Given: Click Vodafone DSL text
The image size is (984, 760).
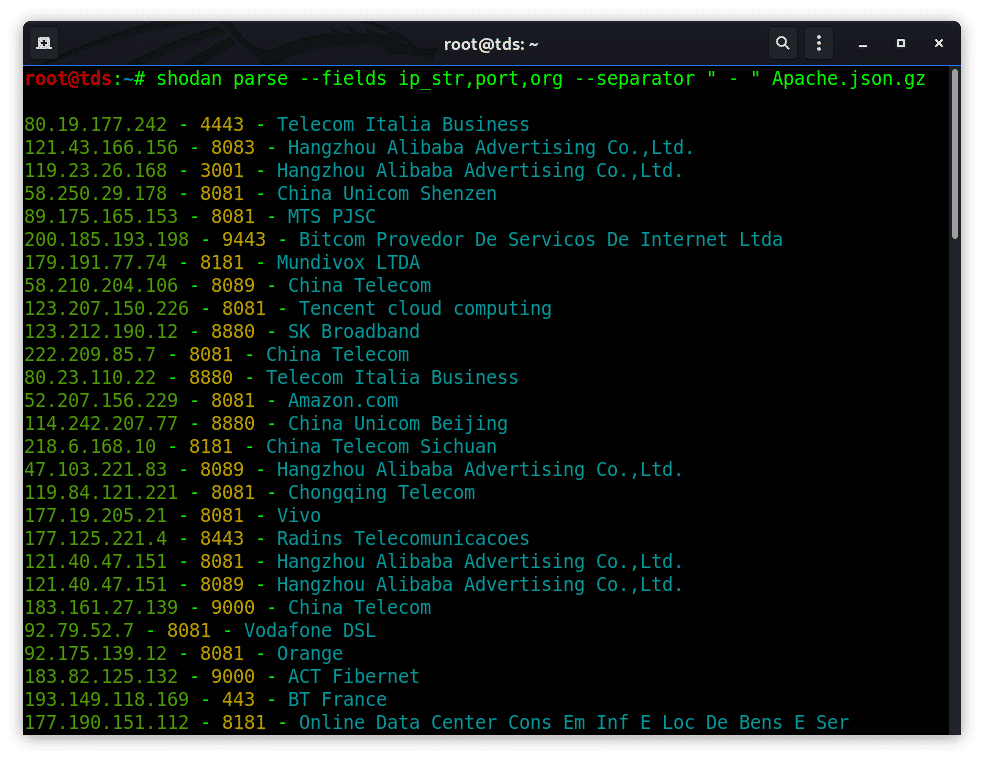Looking at the screenshot, I should pos(309,631).
